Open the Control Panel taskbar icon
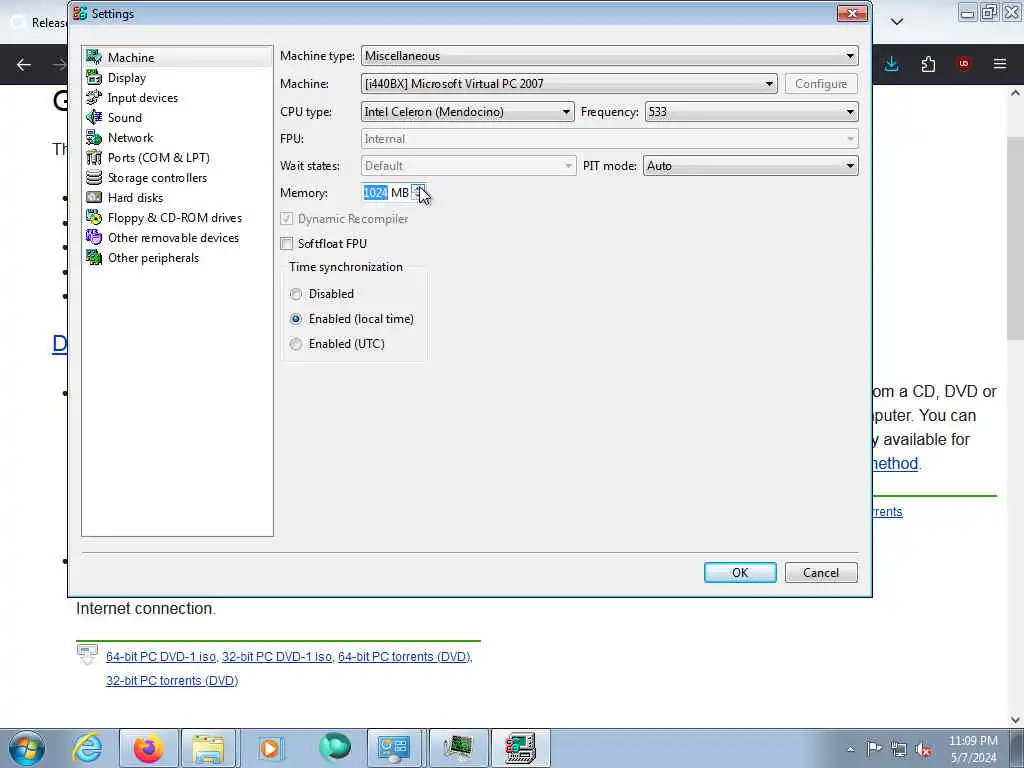The height and width of the screenshot is (768, 1024). pyautogui.click(x=394, y=748)
